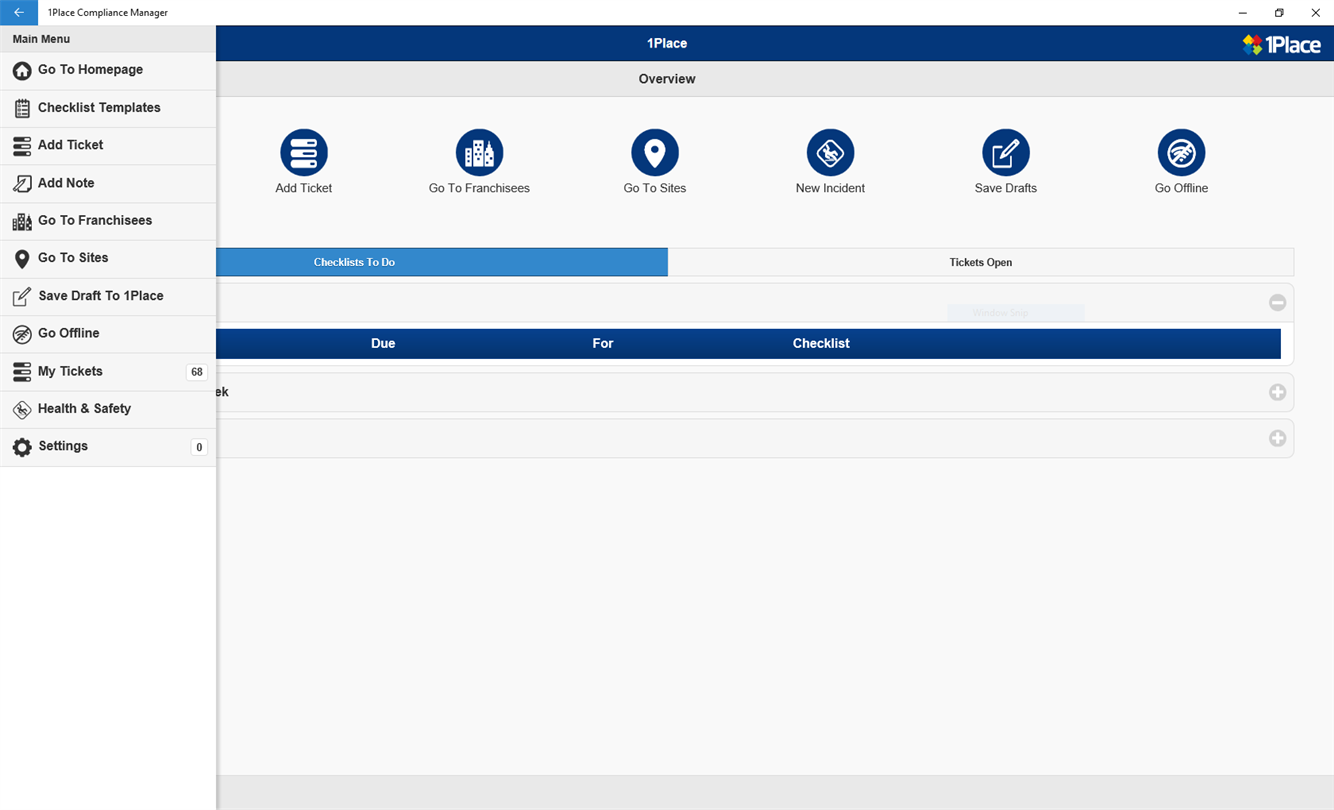Click the Overview heading text

coord(667,79)
